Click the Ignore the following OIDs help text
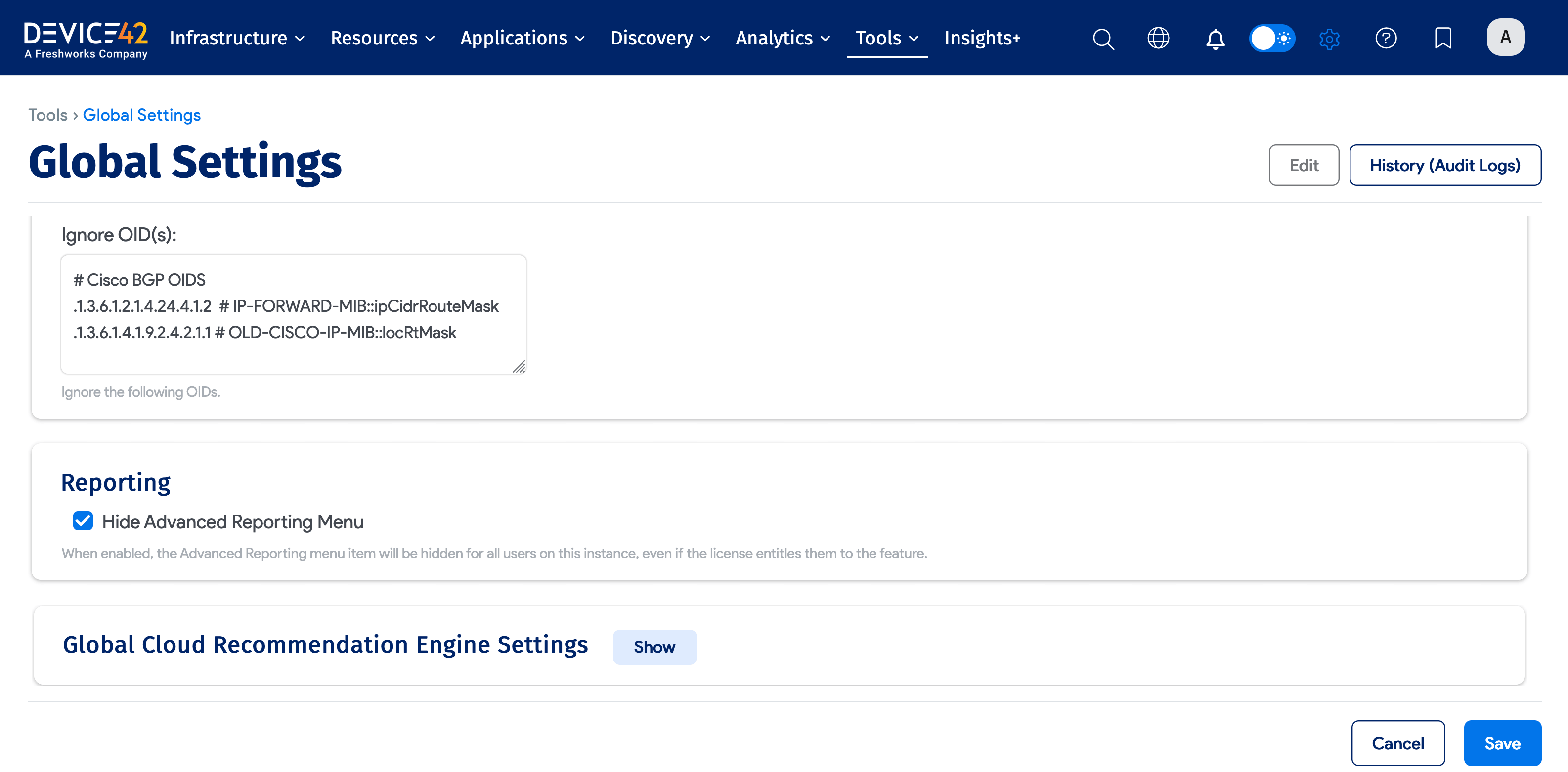Image resolution: width=1568 pixels, height=772 pixels. [140, 392]
